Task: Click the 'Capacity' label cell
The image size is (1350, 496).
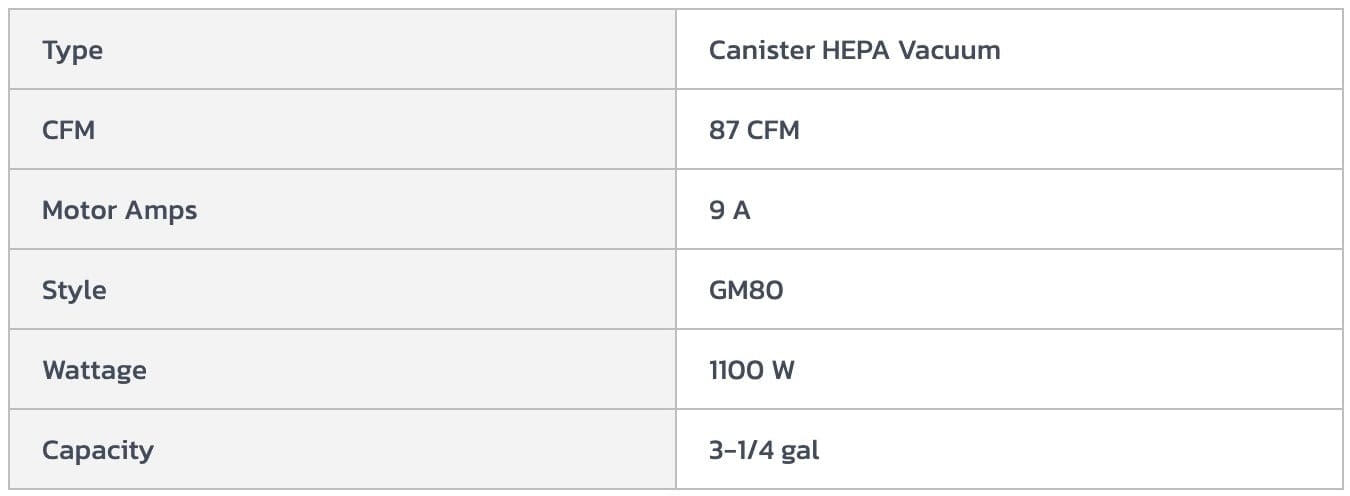Action: point(98,450)
